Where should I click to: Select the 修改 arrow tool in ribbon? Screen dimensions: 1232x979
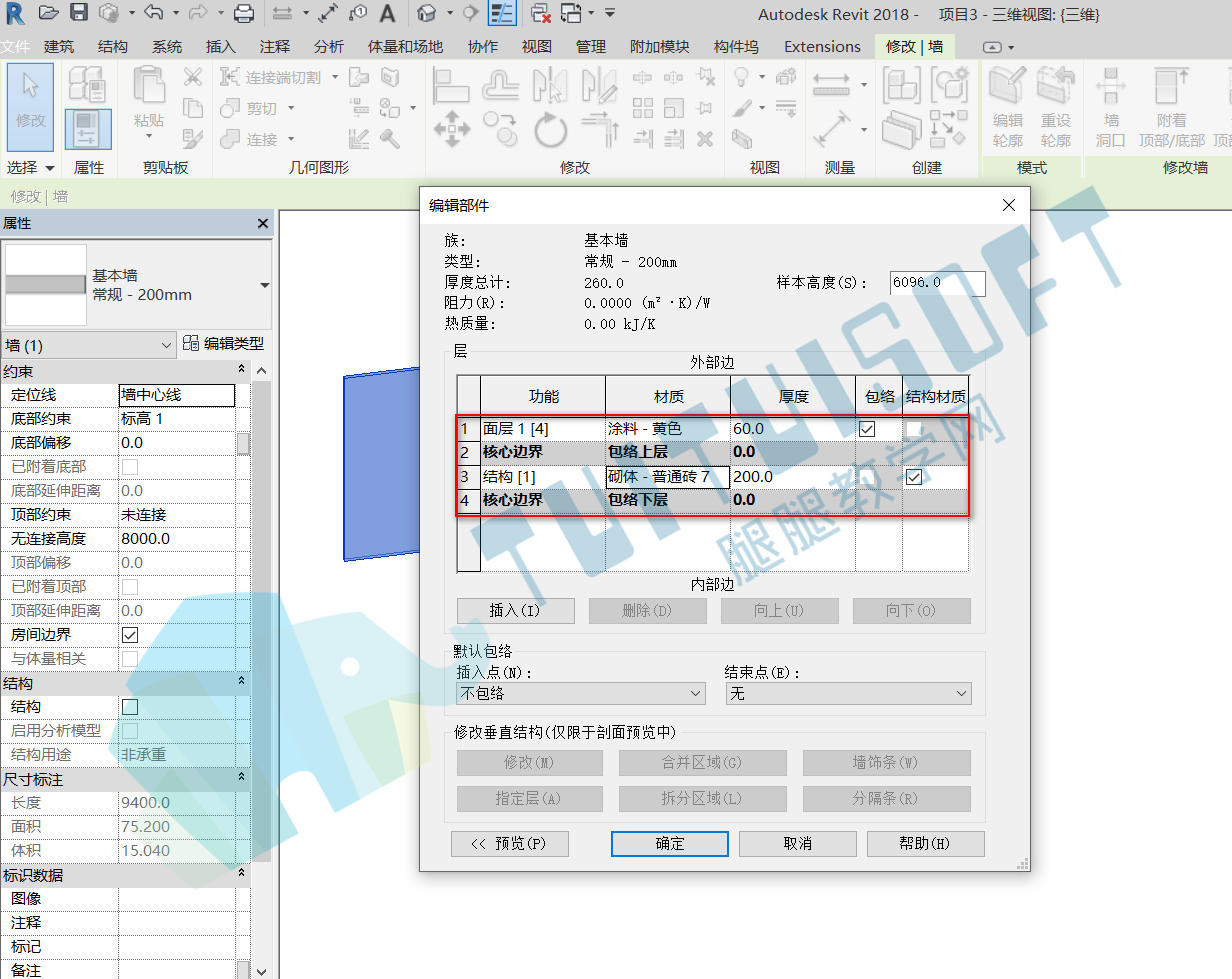(x=30, y=106)
